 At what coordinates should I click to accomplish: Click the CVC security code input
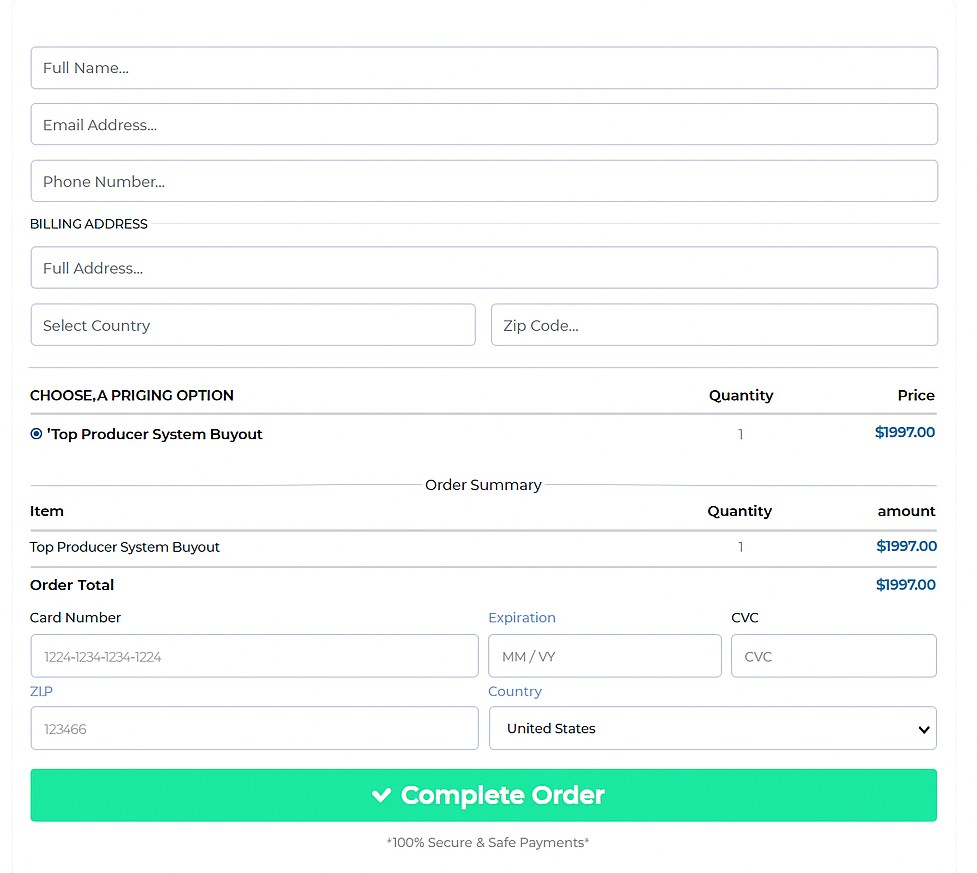click(833, 657)
